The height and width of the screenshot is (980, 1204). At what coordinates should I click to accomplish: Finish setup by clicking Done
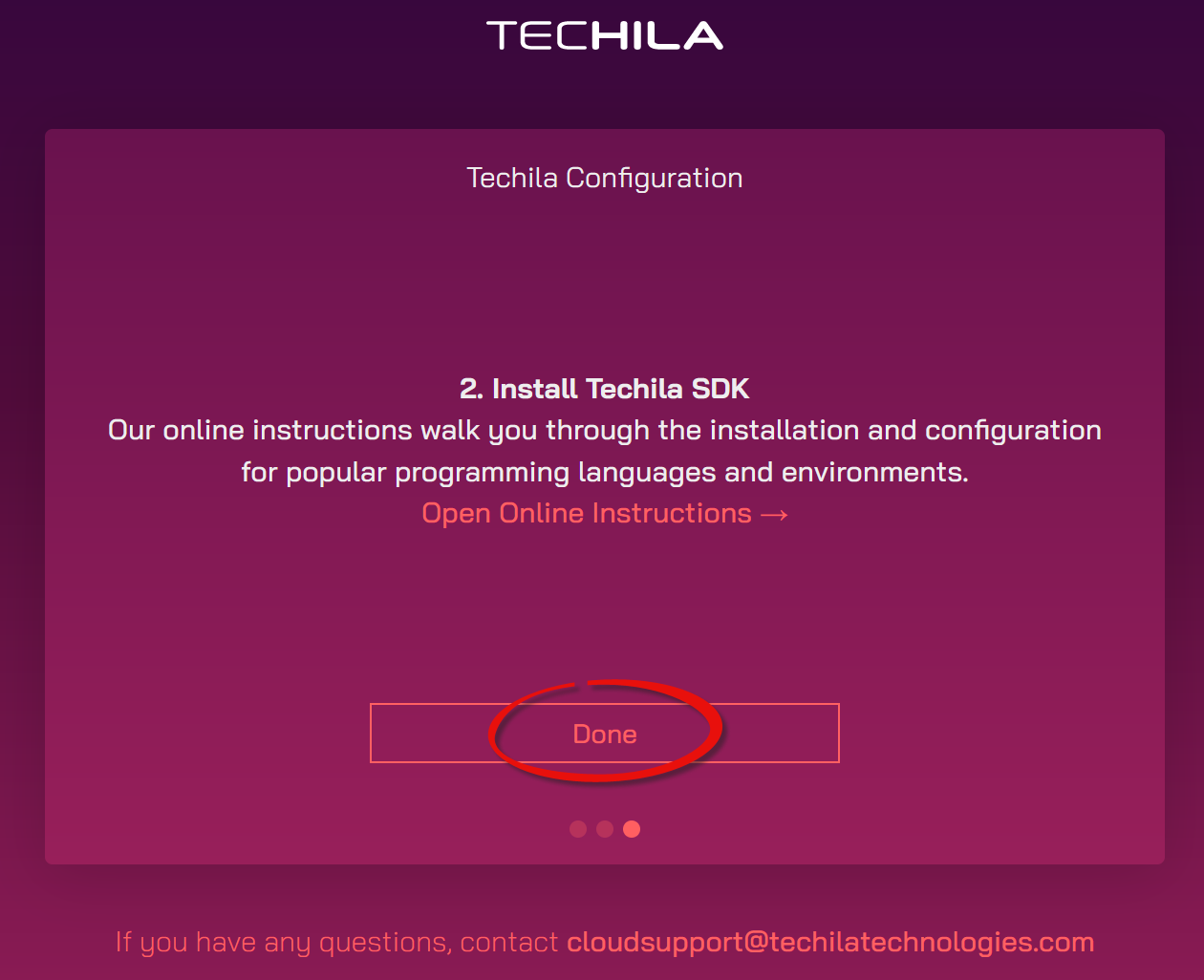(x=604, y=734)
